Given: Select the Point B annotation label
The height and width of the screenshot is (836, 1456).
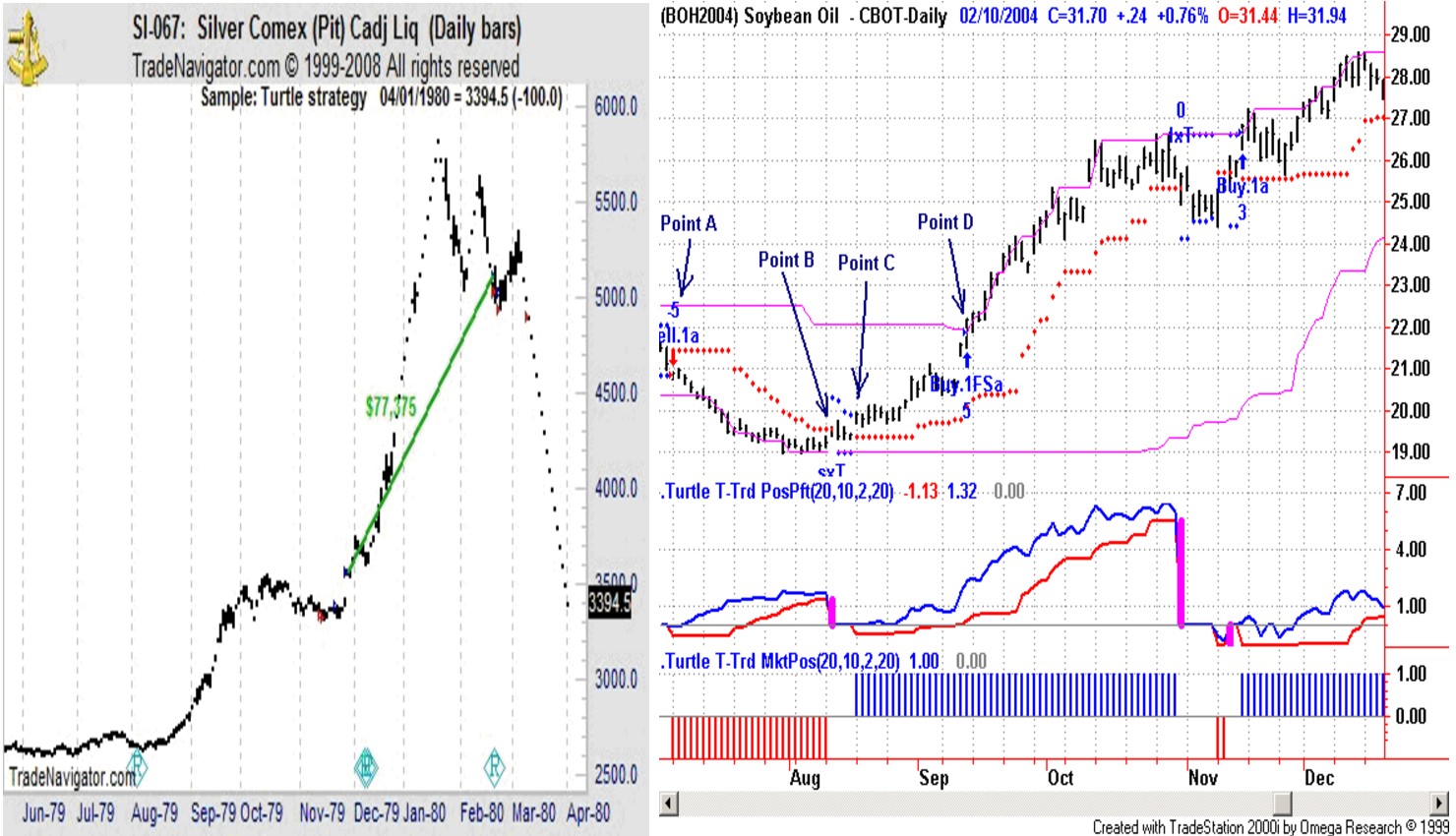Looking at the screenshot, I should (786, 260).
